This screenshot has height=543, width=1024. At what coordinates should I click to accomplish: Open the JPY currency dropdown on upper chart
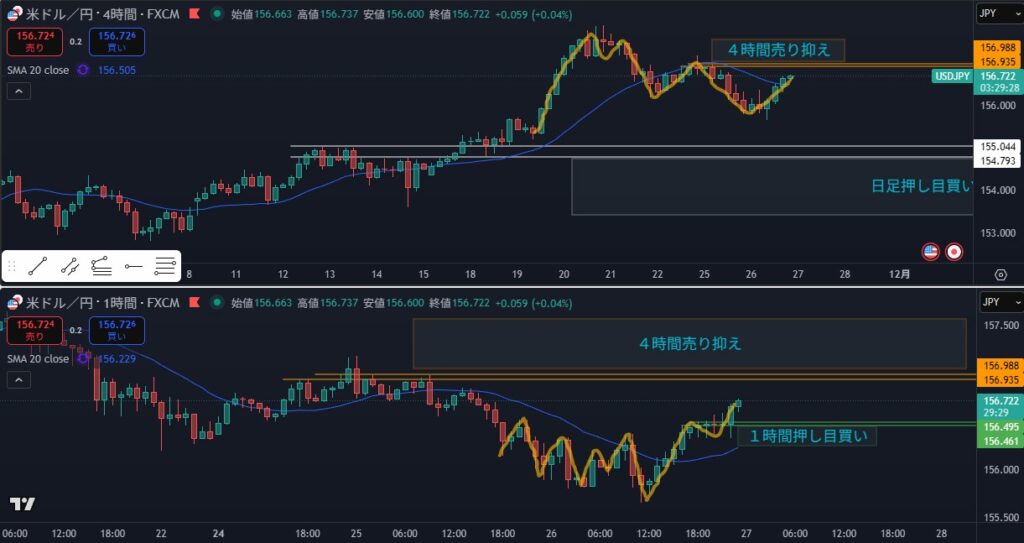pos(999,15)
